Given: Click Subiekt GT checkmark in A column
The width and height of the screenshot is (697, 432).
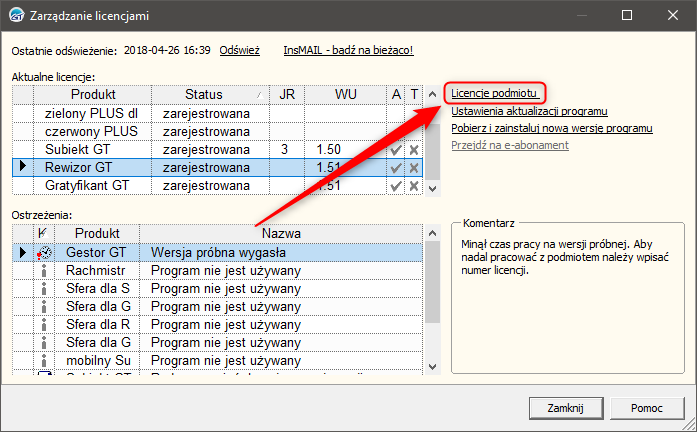Looking at the screenshot, I should (x=396, y=150).
